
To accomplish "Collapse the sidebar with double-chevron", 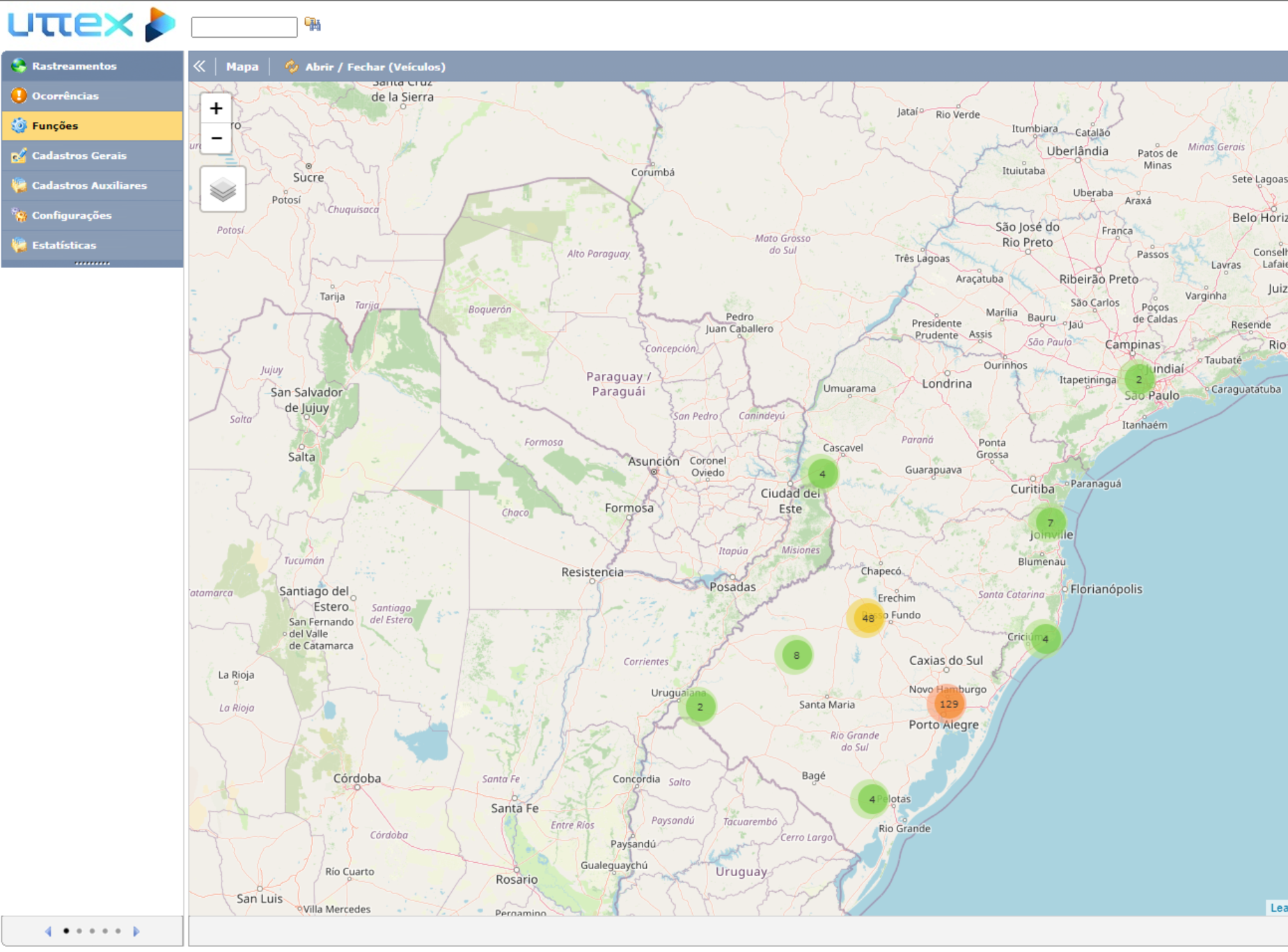I will tap(200, 67).
